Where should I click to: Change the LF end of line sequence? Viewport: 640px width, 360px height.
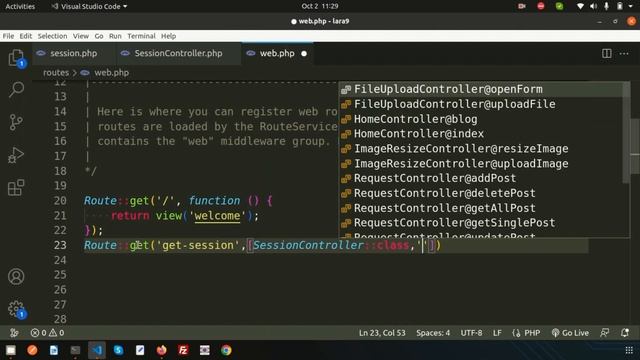pos(497,333)
